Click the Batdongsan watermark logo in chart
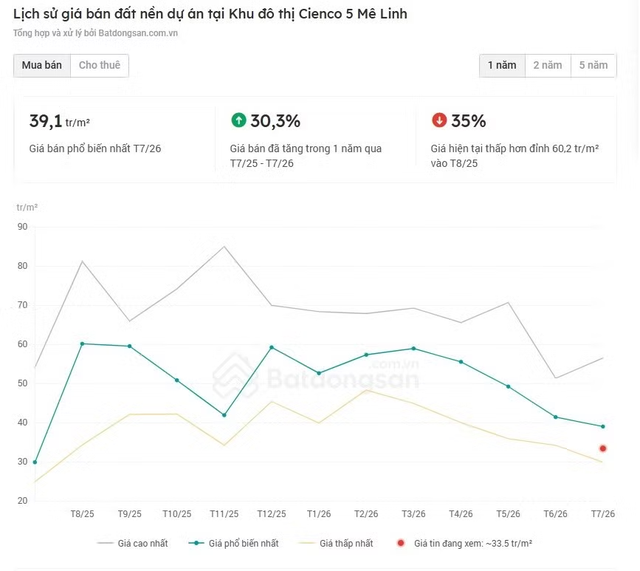This screenshot has width=640, height=571. [316, 375]
